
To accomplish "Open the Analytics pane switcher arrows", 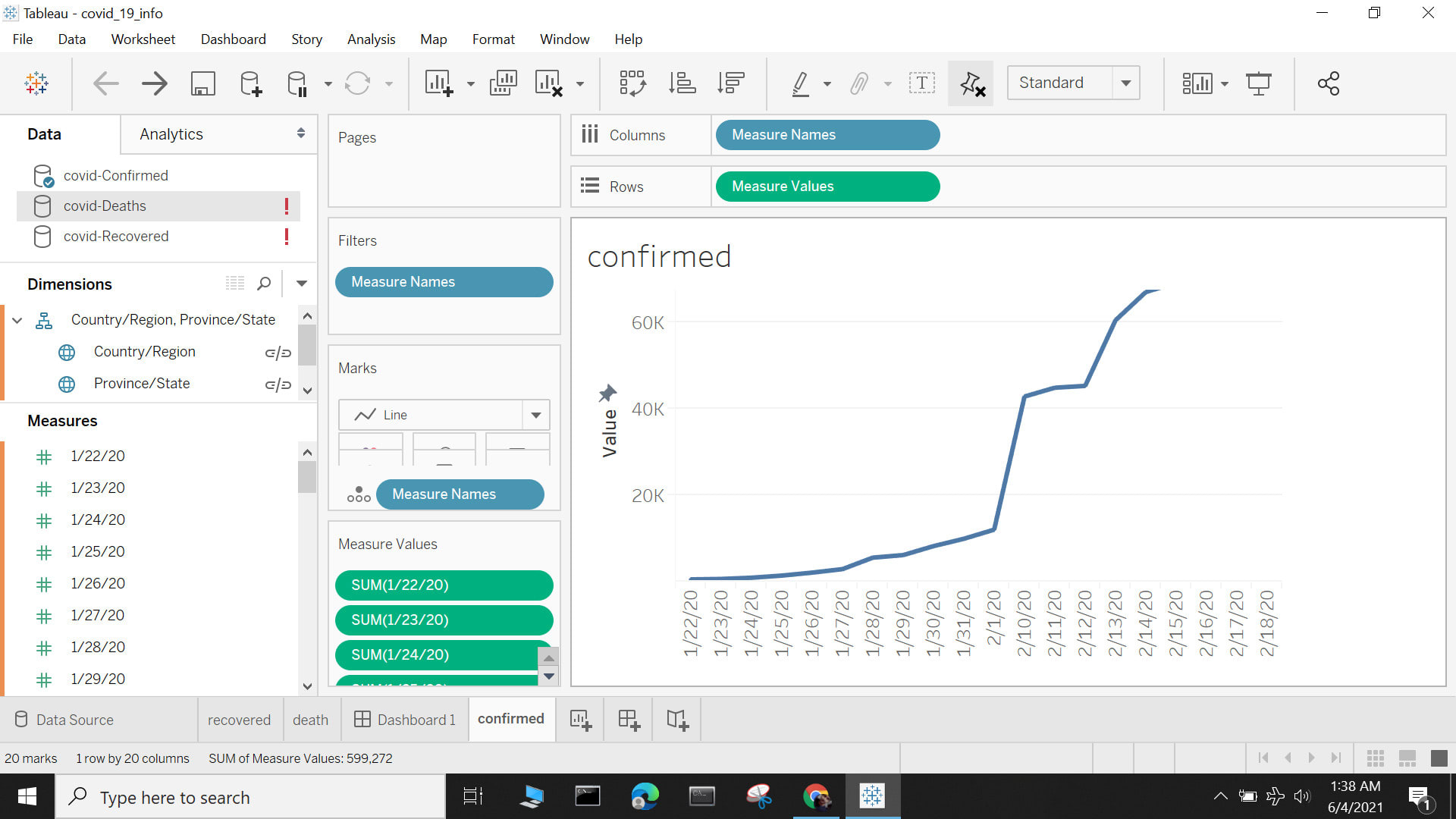I will coord(301,133).
